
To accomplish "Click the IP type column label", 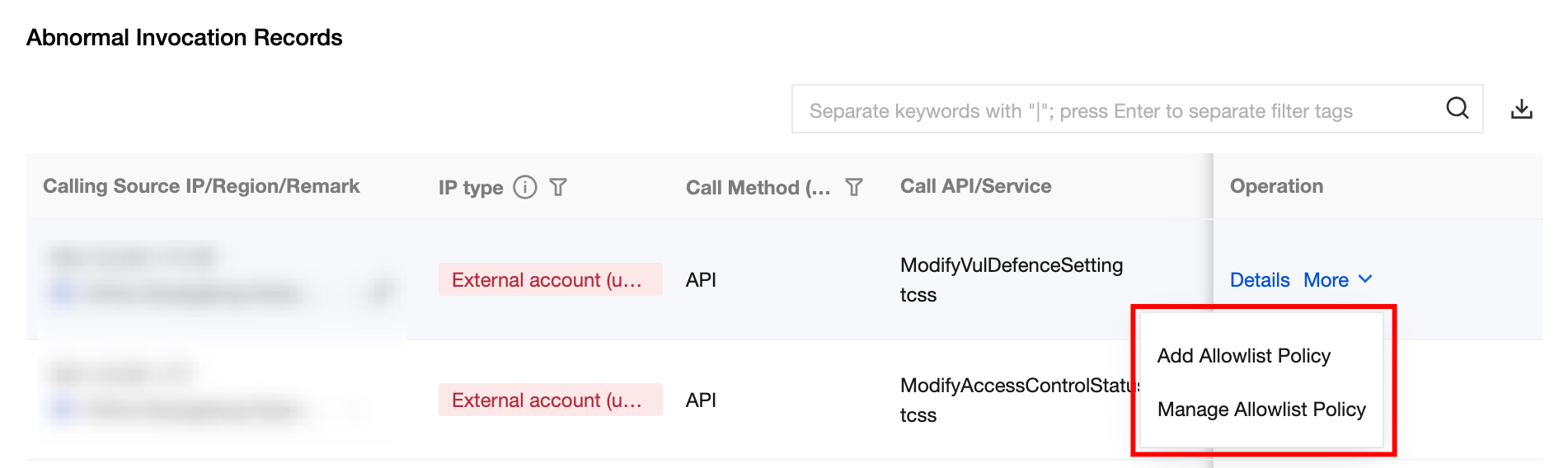I will [471, 188].
